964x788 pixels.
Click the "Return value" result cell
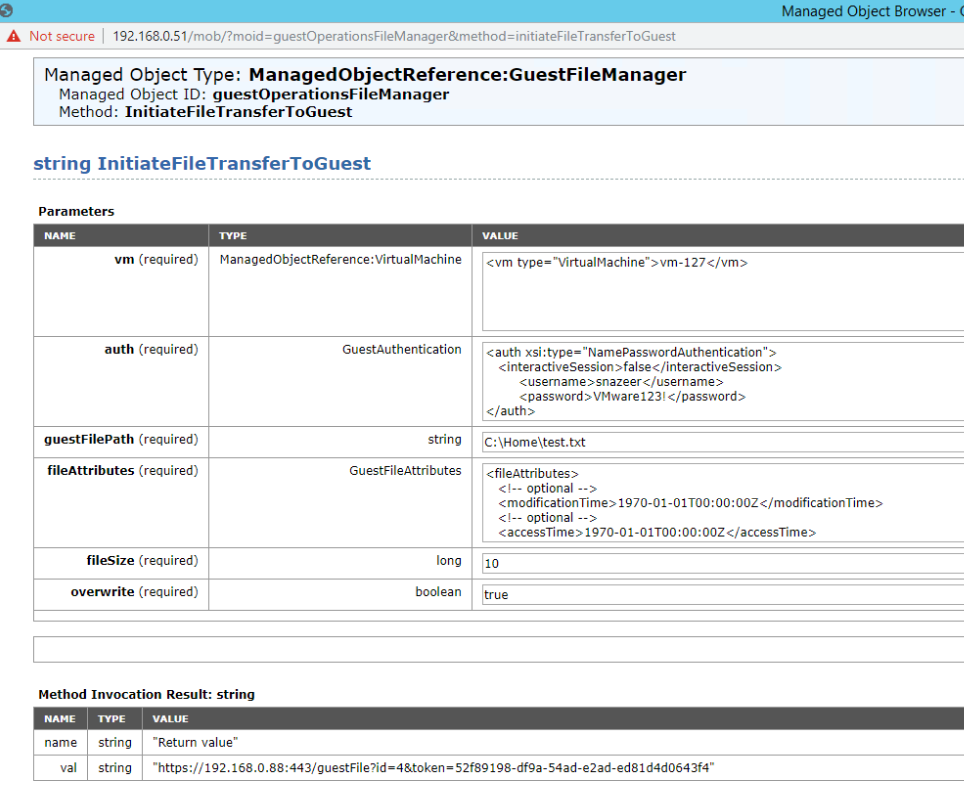(x=195, y=742)
